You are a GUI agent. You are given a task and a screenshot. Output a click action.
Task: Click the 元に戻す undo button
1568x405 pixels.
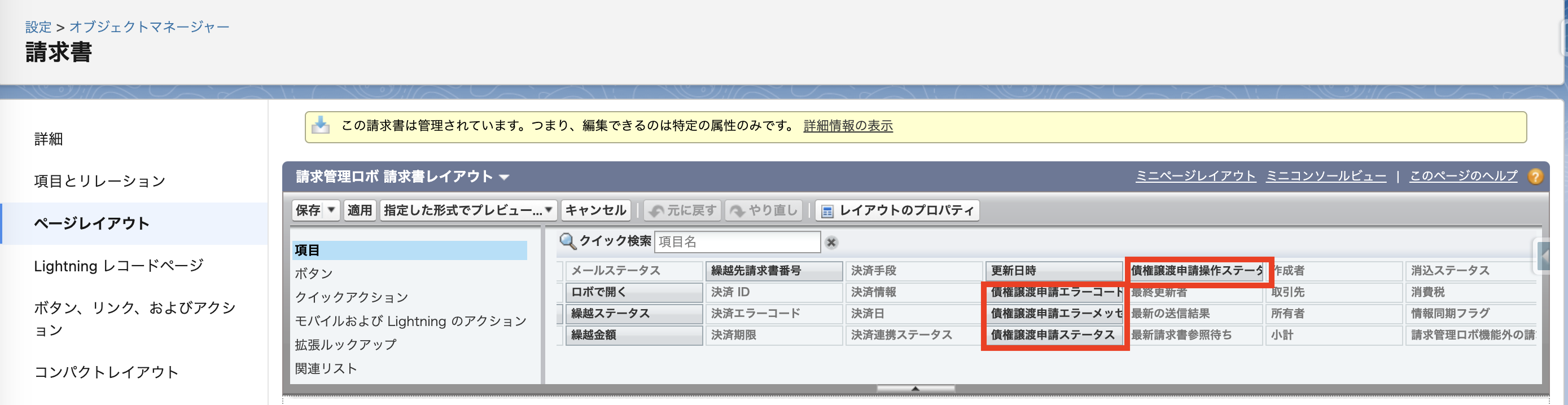pos(682,210)
